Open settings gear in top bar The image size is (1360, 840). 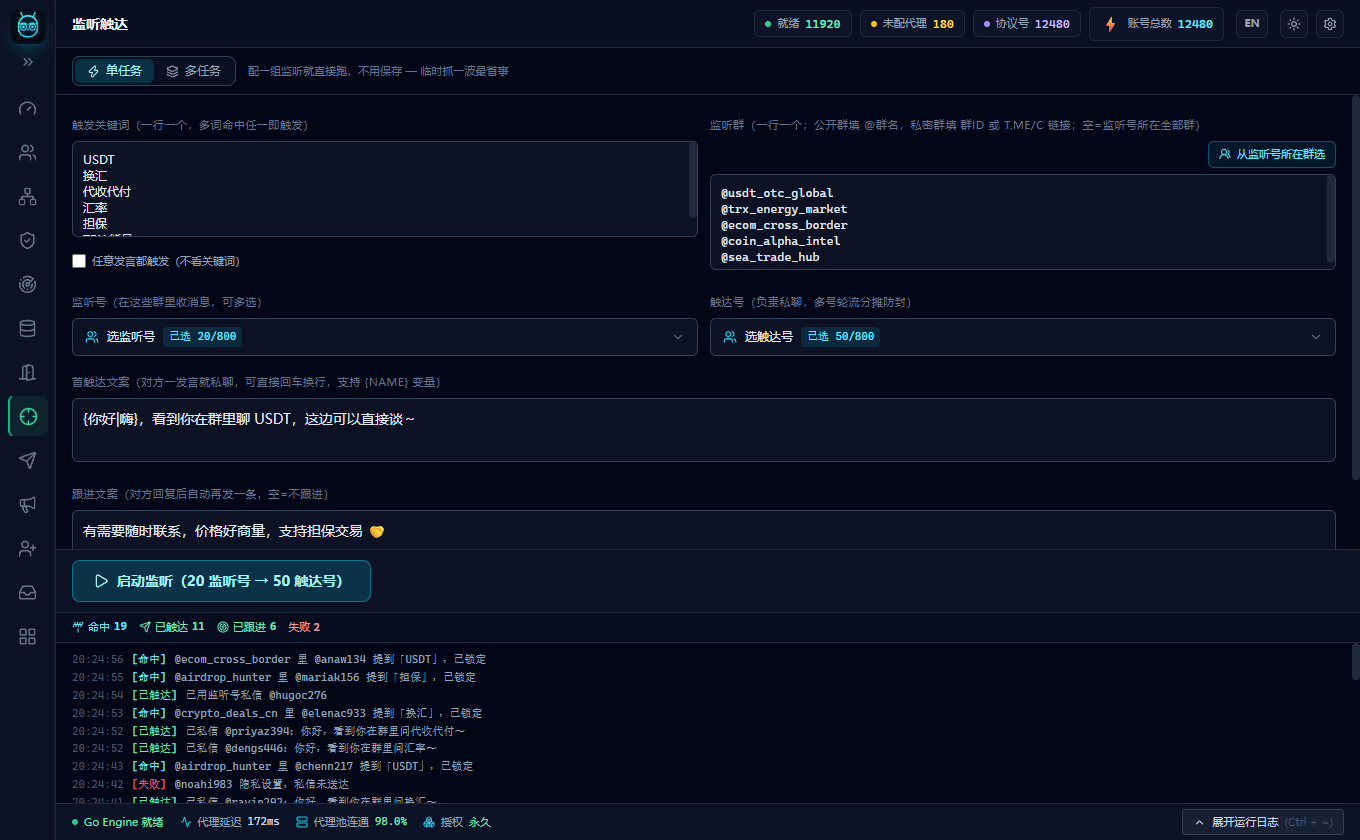(x=1330, y=24)
